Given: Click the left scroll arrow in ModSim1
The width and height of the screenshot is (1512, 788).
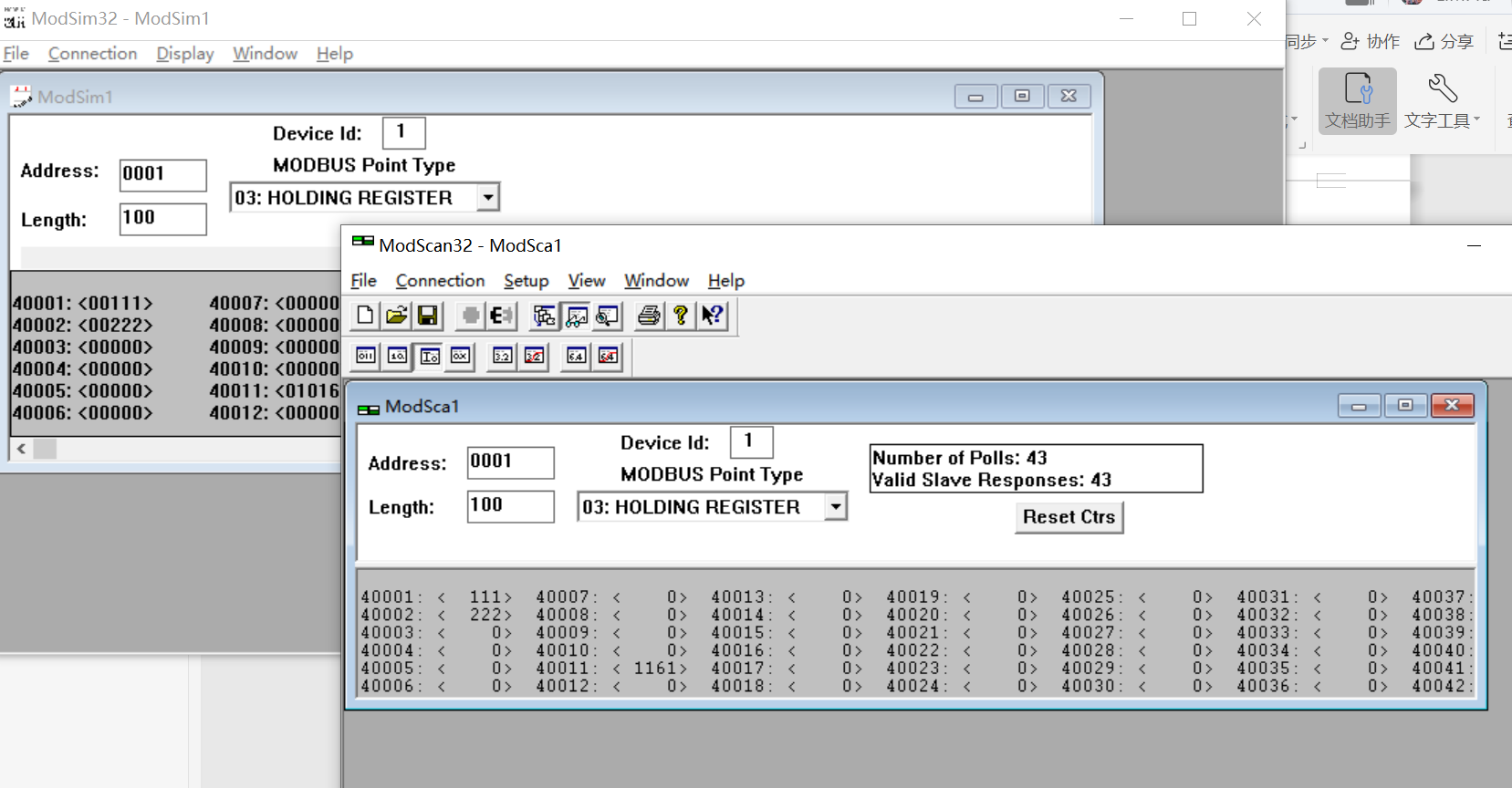Looking at the screenshot, I should [x=21, y=449].
